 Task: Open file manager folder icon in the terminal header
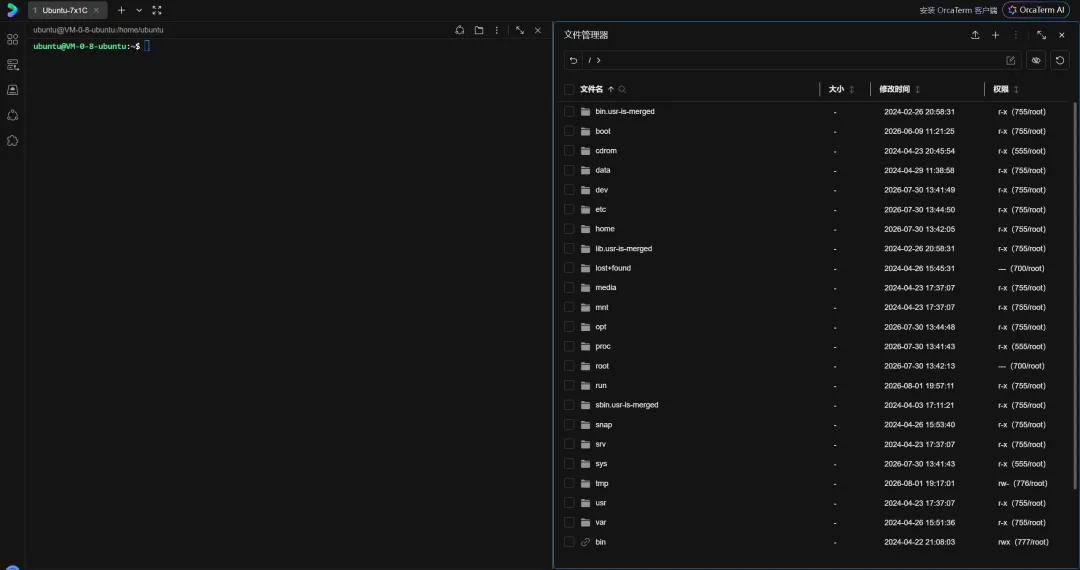point(479,30)
